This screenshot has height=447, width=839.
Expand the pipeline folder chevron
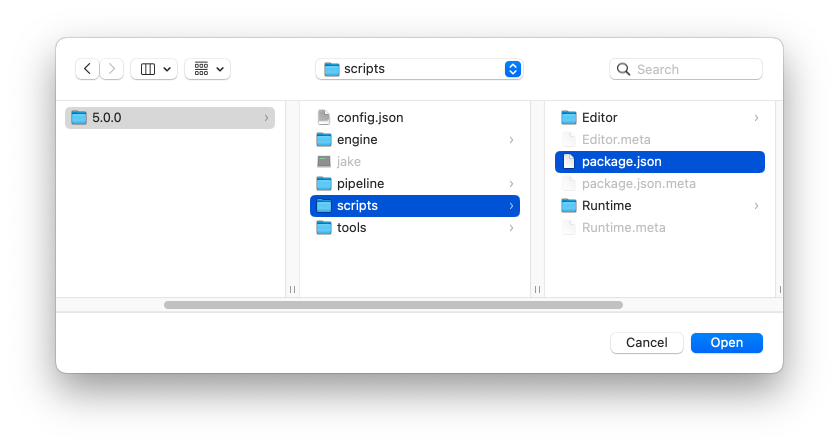point(512,184)
